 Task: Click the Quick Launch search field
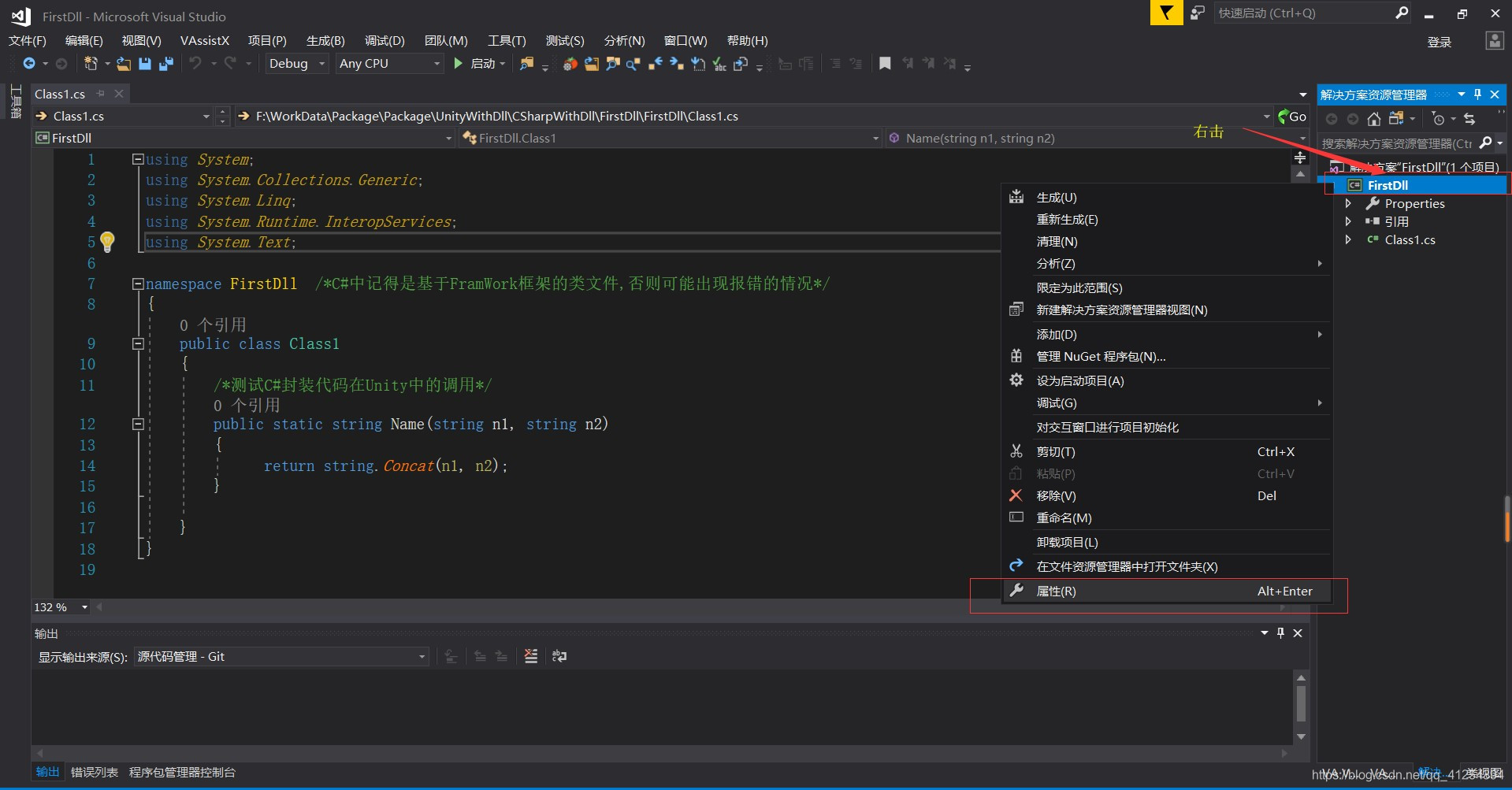(x=1304, y=13)
